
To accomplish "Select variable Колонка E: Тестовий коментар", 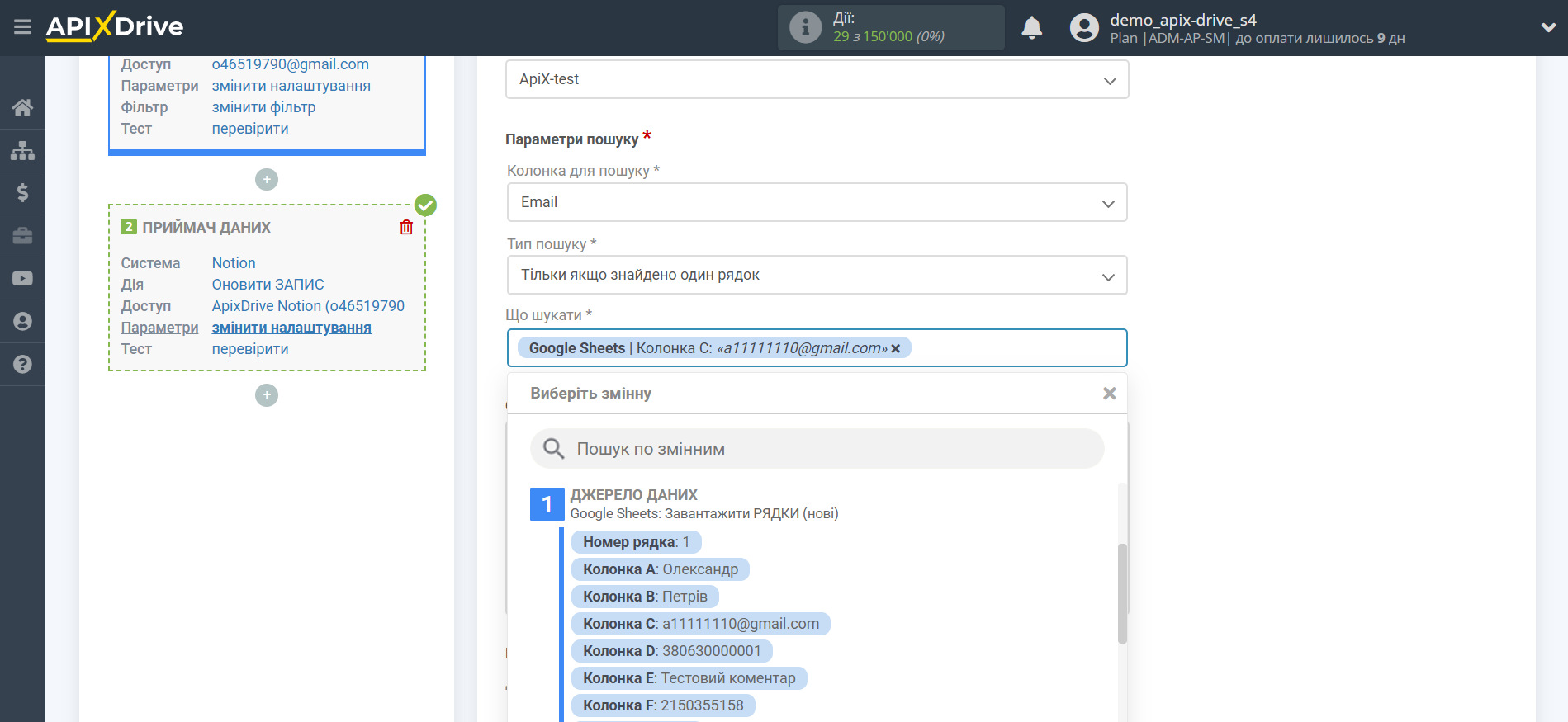I will coord(689,678).
